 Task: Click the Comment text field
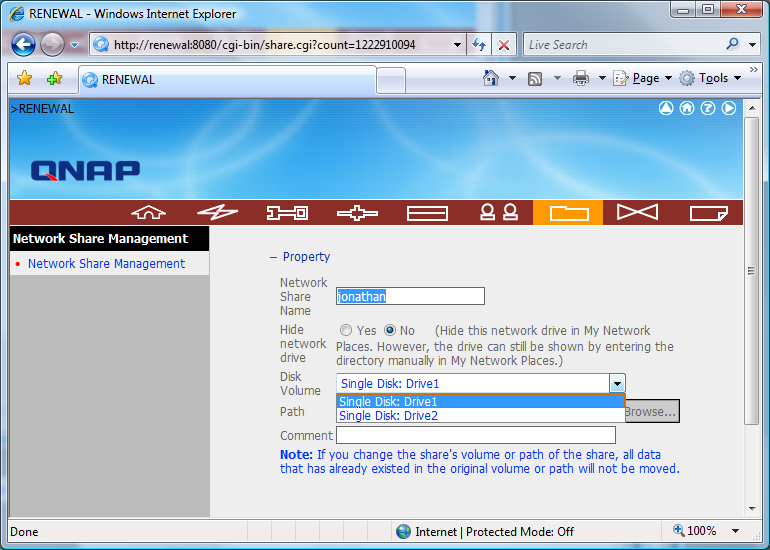(475, 435)
